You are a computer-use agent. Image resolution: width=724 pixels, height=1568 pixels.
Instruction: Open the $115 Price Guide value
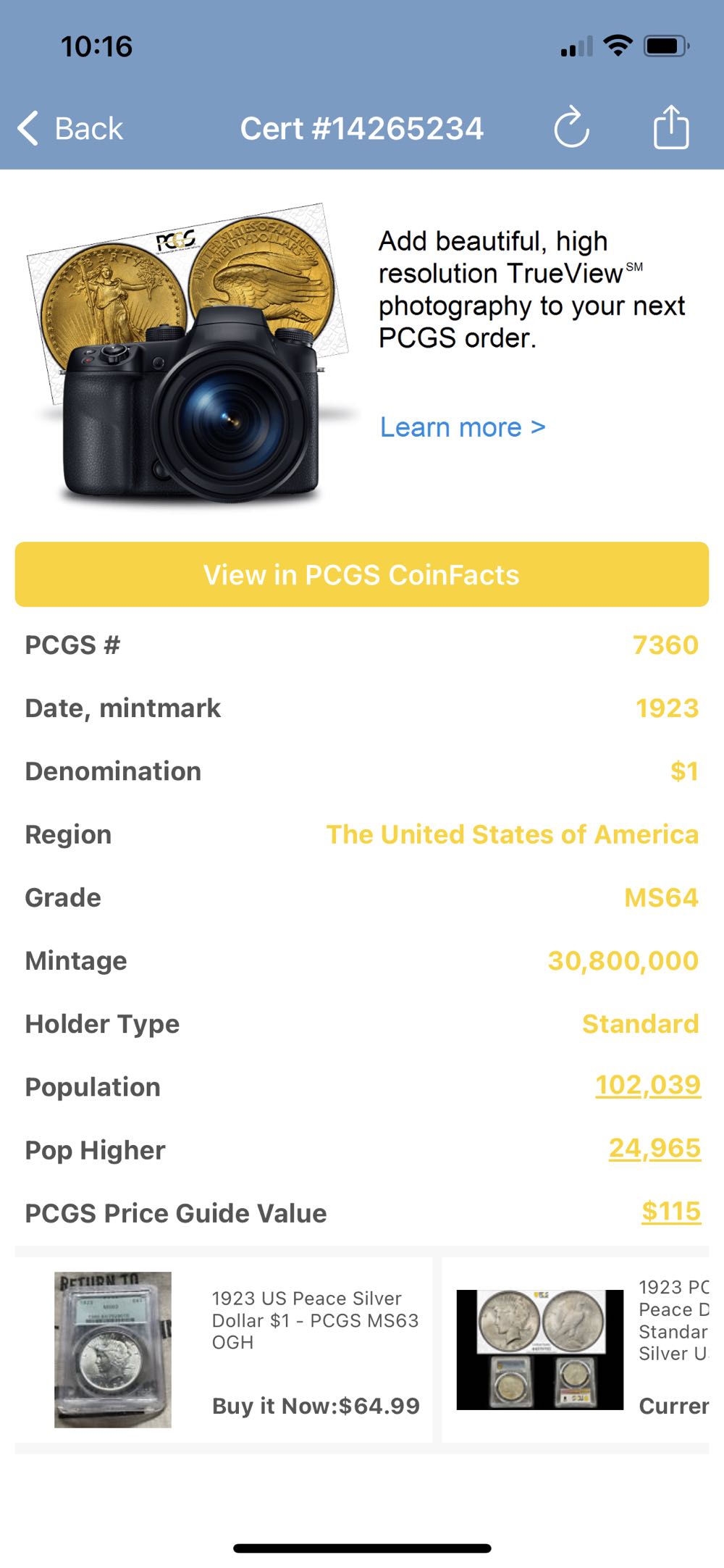pyautogui.click(x=670, y=1211)
